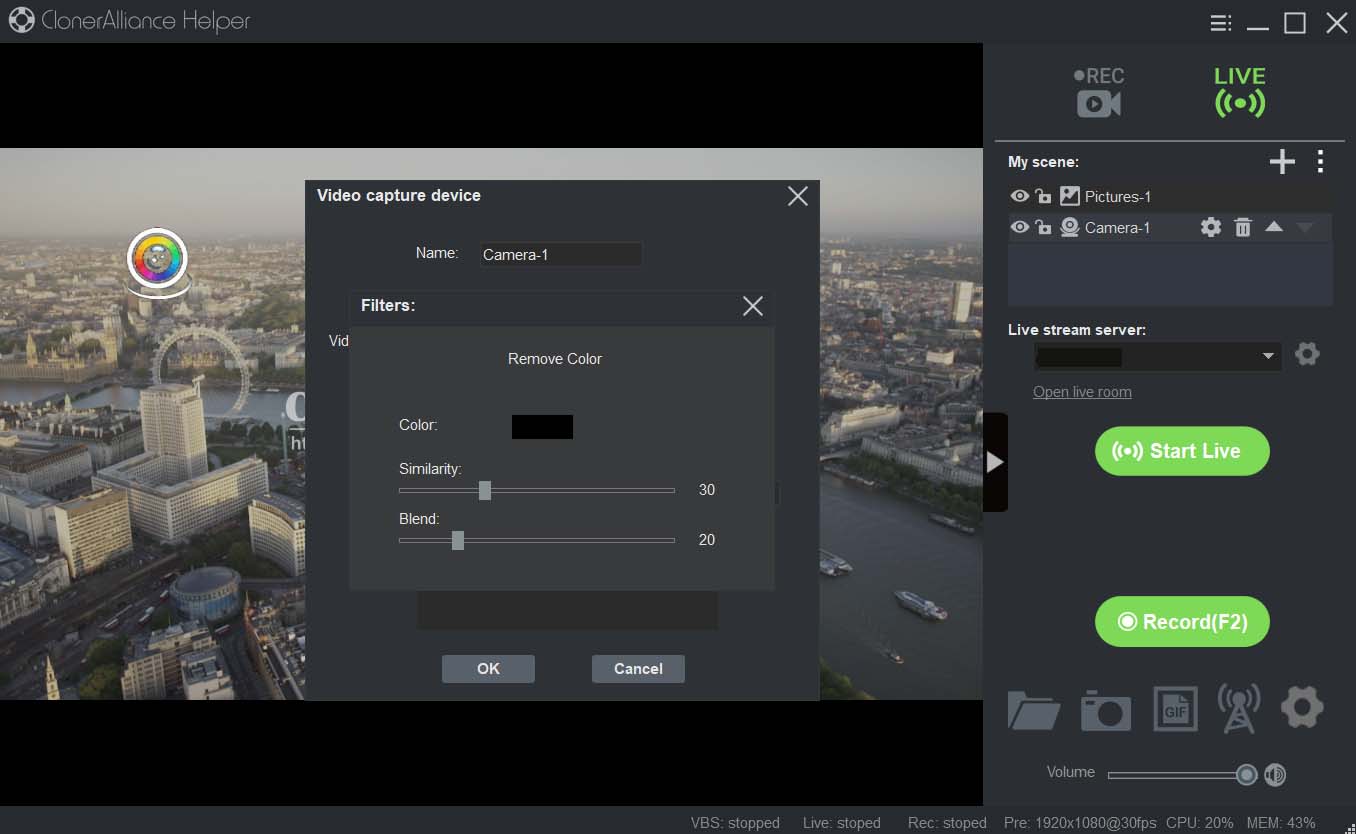Click Cancel in Video capture device dialog

[x=638, y=669]
